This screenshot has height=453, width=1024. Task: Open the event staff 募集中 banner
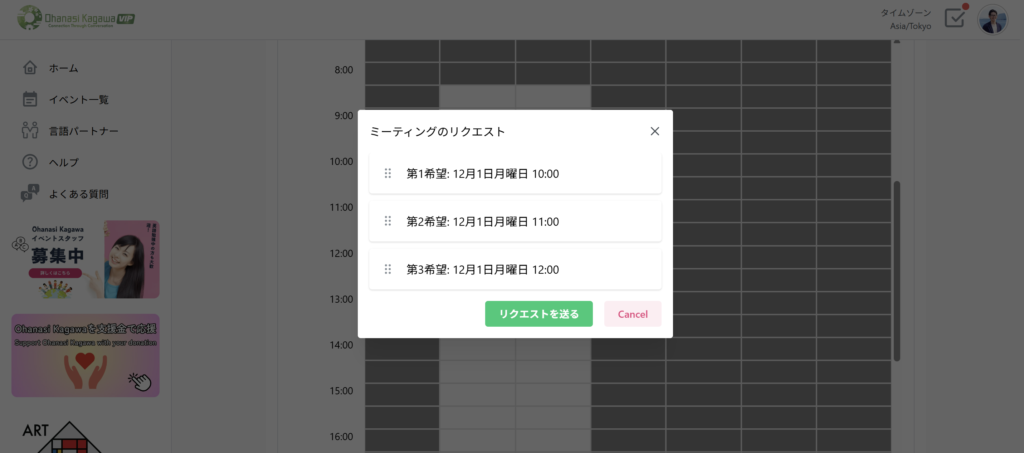[85, 259]
